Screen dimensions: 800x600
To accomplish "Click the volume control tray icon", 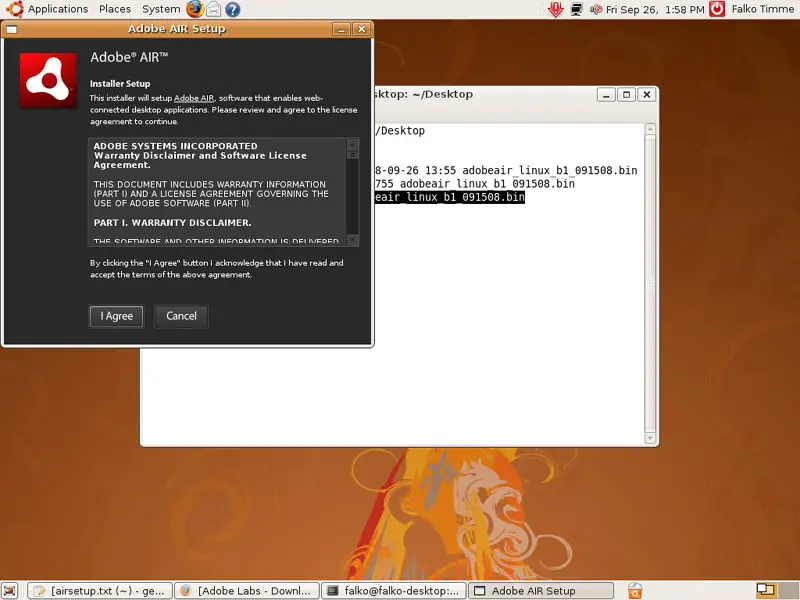I will (595, 9).
